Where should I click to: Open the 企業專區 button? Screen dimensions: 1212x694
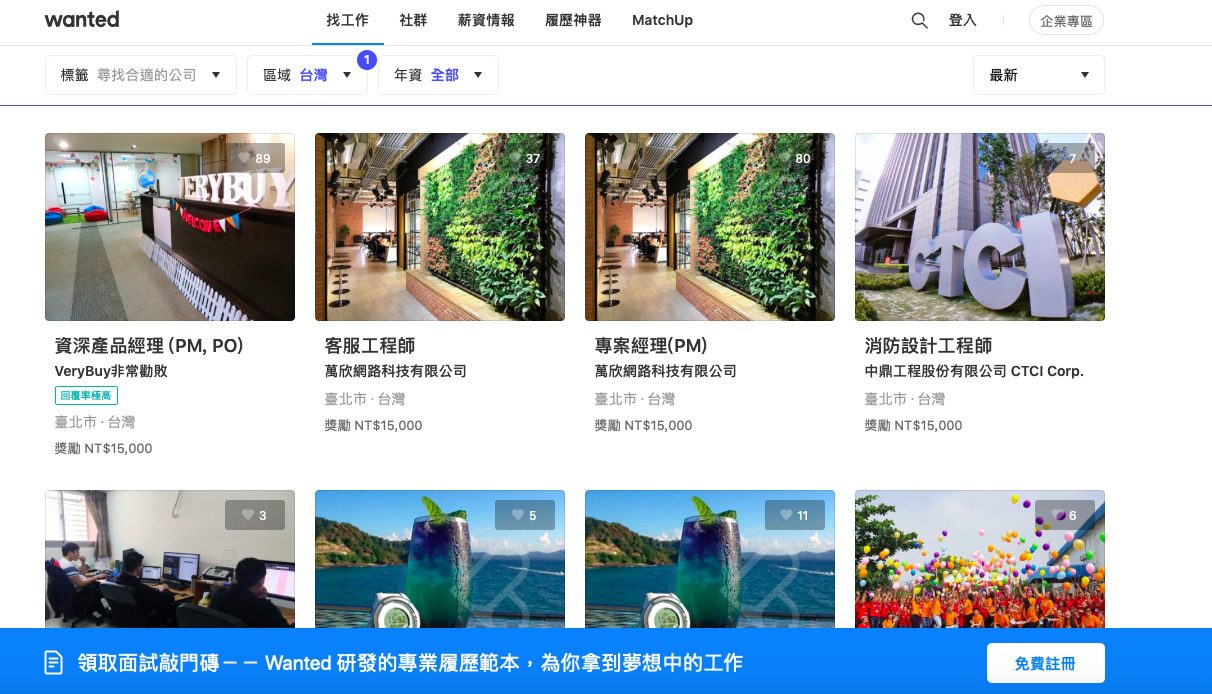tap(1066, 21)
